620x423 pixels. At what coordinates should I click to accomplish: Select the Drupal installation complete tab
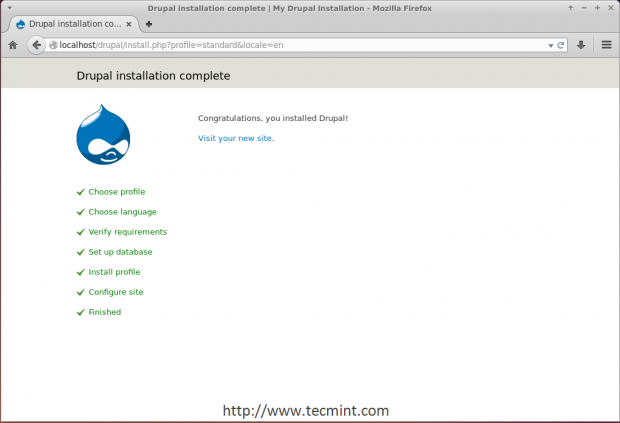point(74,24)
